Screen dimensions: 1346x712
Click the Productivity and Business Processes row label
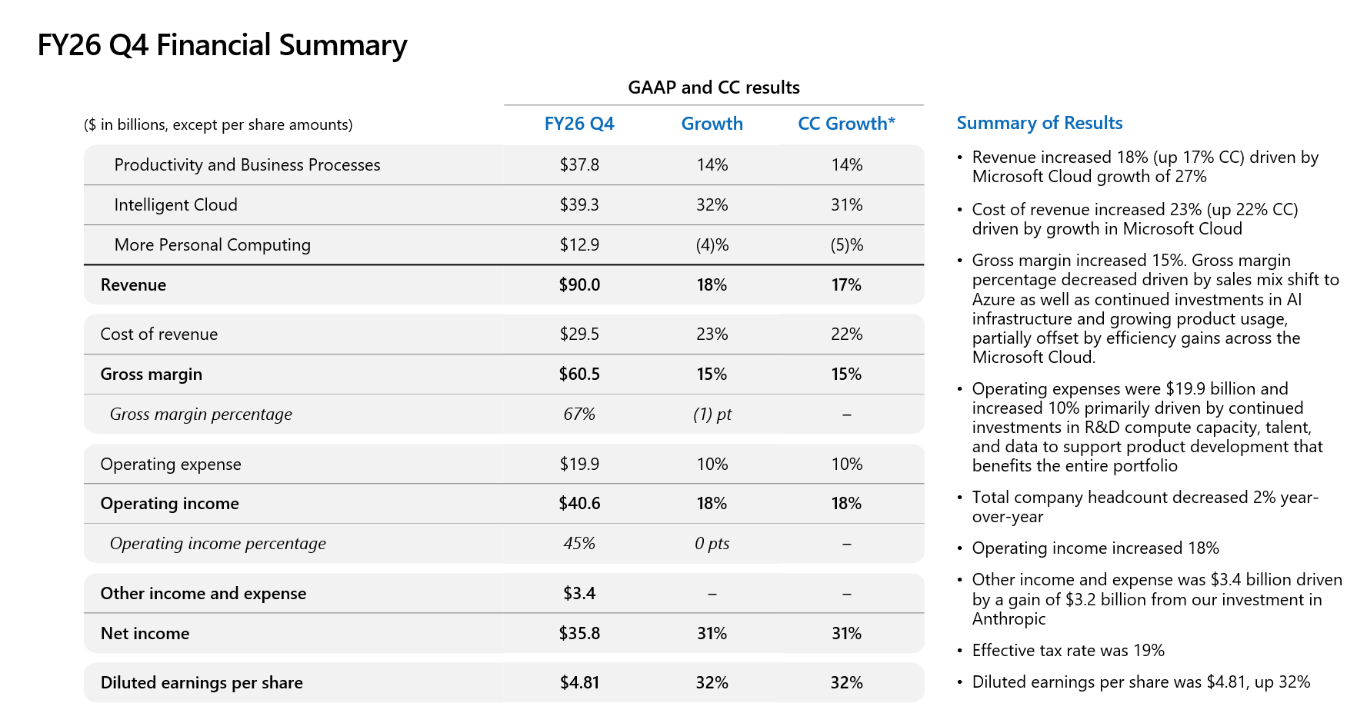tap(247, 165)
